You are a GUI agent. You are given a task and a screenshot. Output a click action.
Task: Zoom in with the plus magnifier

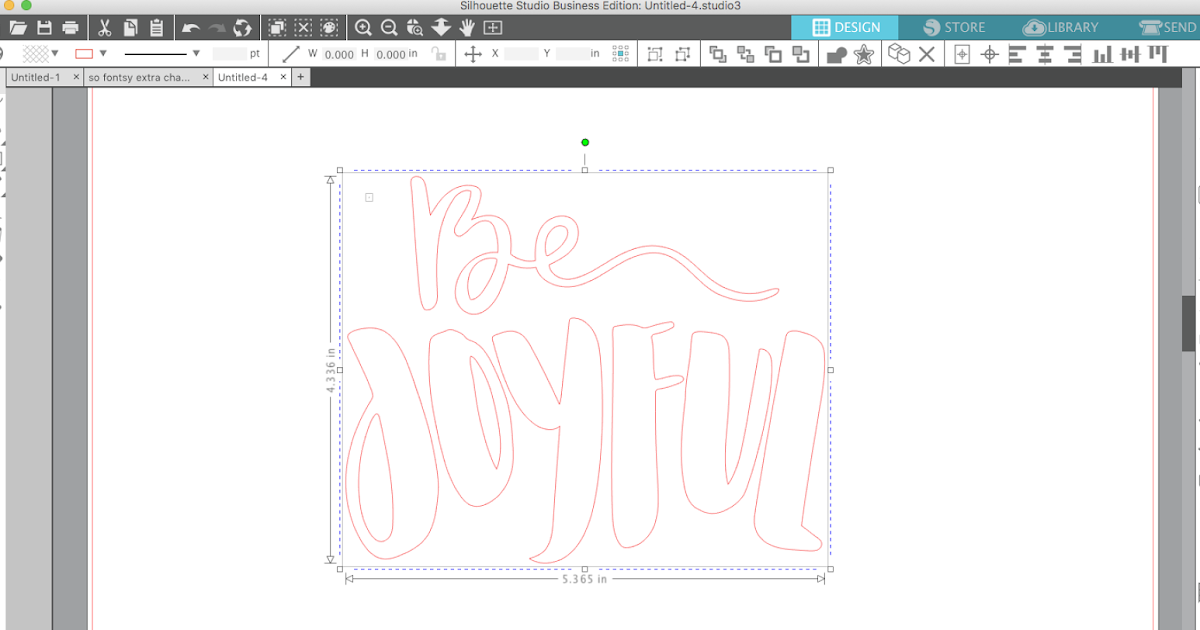364,28
